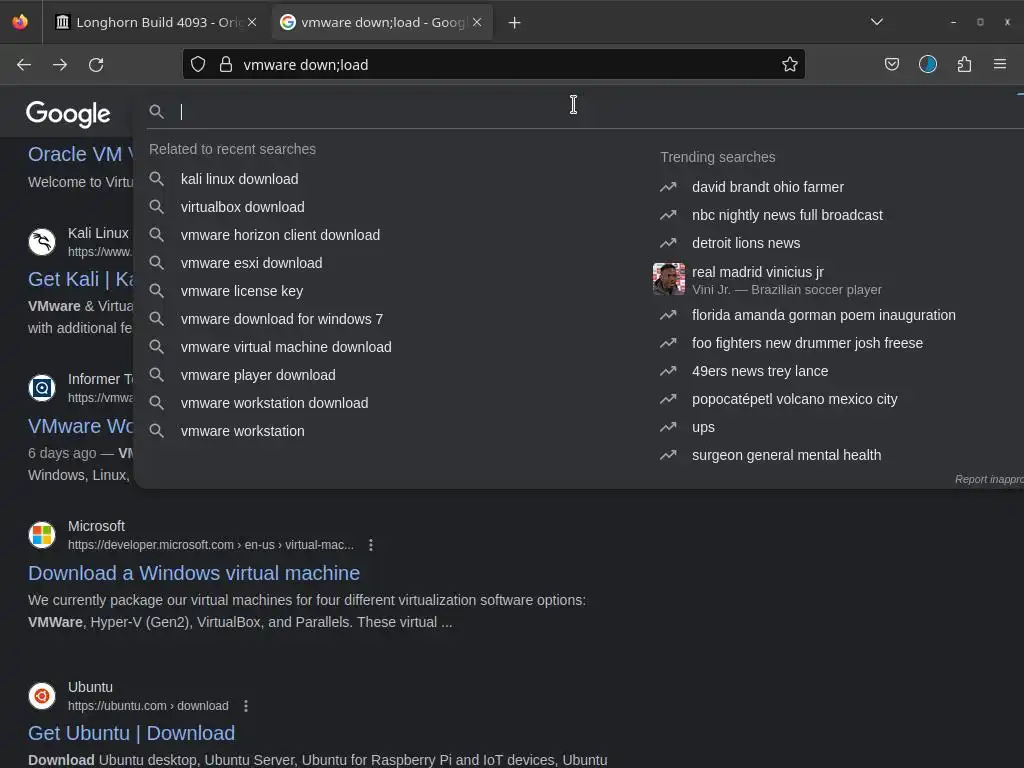Click the Firefox back arrow button
Viewport: 1024px width, 768px height.
24,65
